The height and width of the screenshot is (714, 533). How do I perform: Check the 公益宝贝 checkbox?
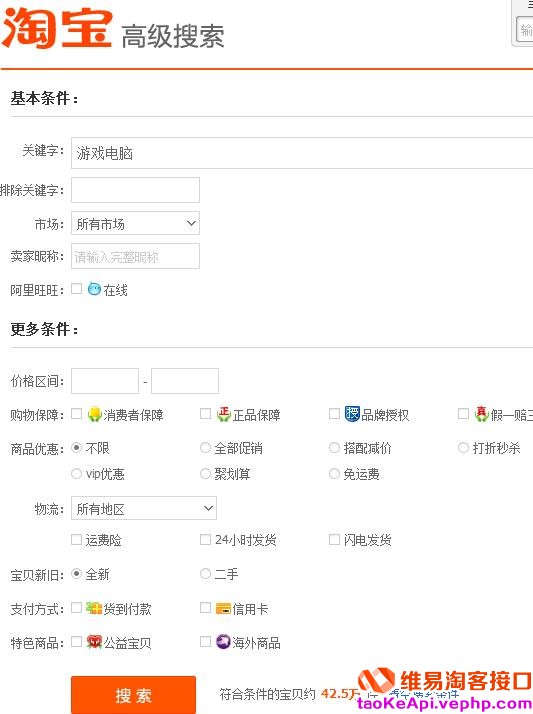pyautogui.click(x=76, y=642)
